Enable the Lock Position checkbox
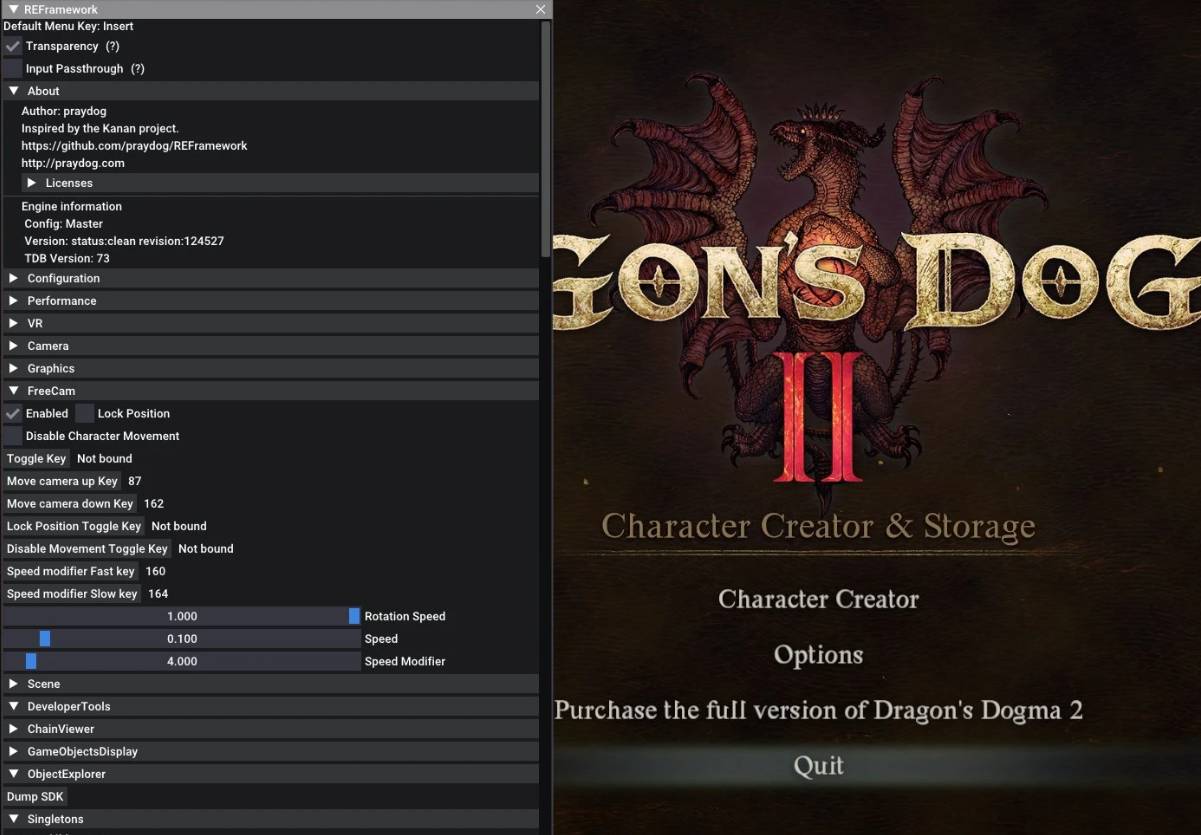The image size is (1201, 835). point(84,413)
